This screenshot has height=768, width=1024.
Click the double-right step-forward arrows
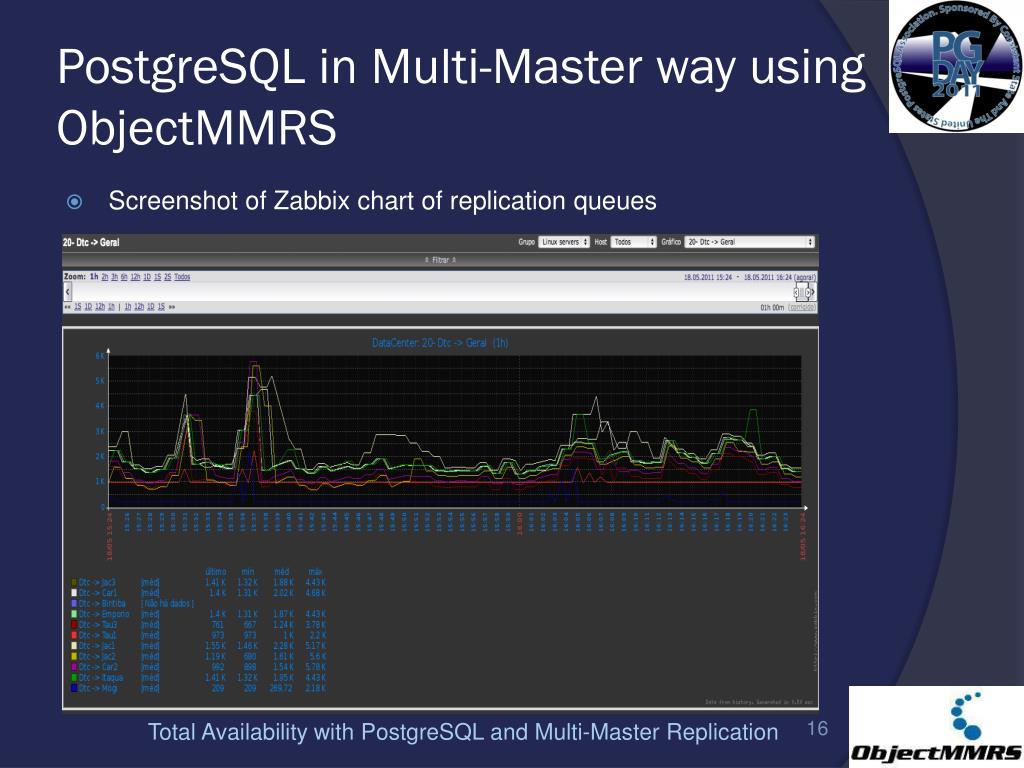(172, 307)
